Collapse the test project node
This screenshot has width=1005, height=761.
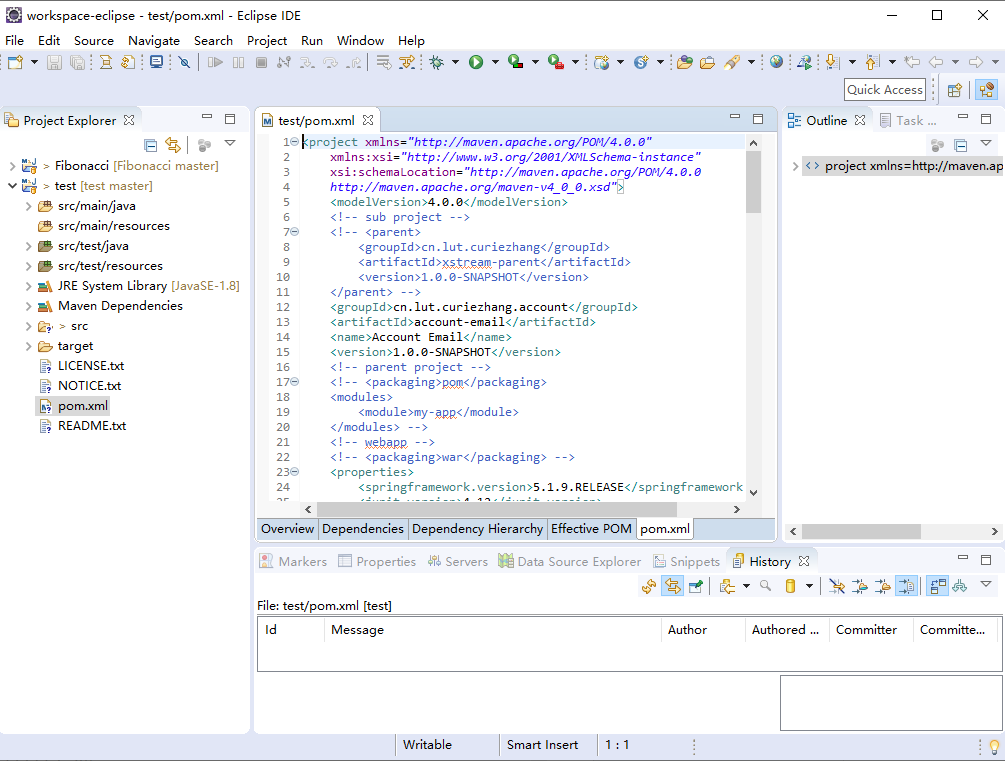12,186
